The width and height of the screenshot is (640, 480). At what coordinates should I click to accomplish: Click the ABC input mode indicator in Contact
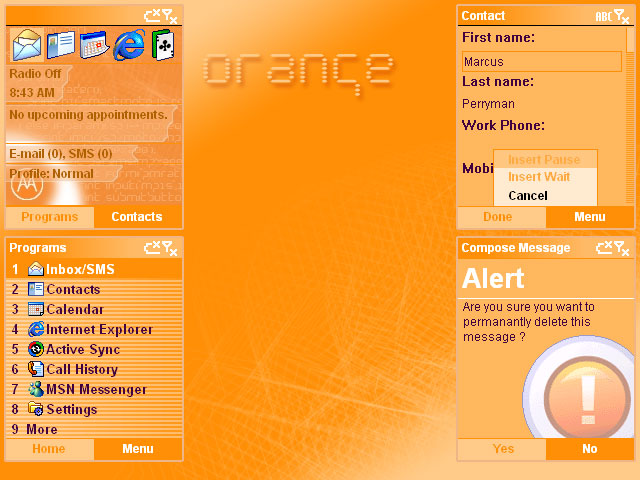pyautogui.click(x=604, y=16)
